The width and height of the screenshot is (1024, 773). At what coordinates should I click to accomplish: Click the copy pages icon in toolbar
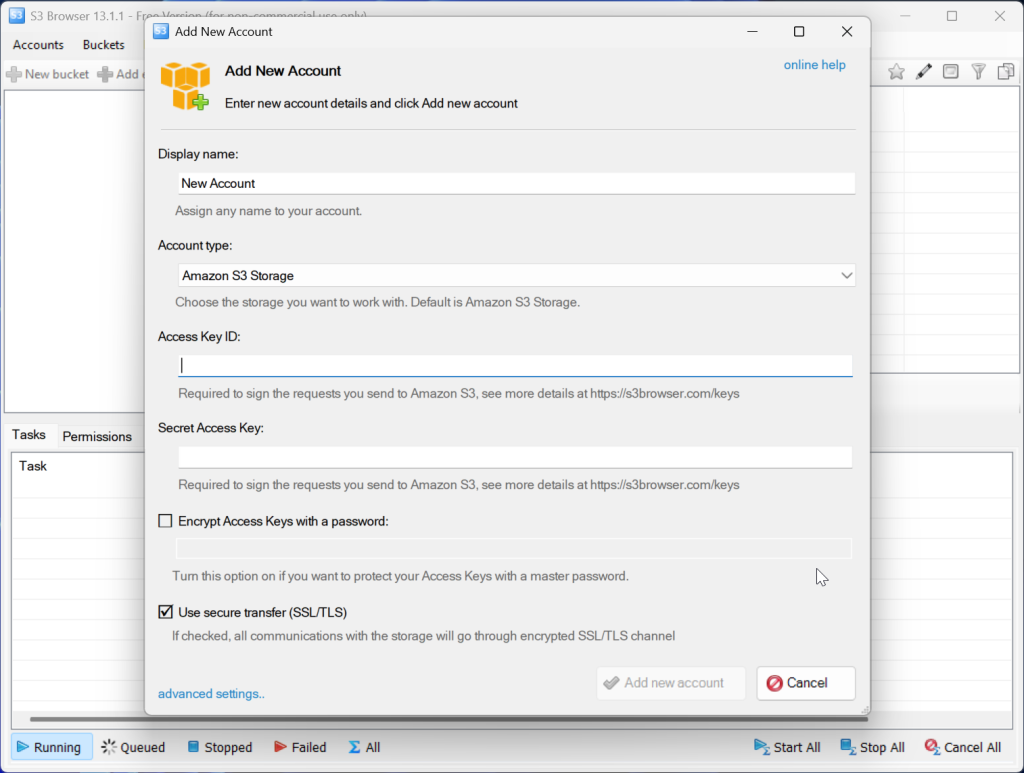click(1006, 72)
